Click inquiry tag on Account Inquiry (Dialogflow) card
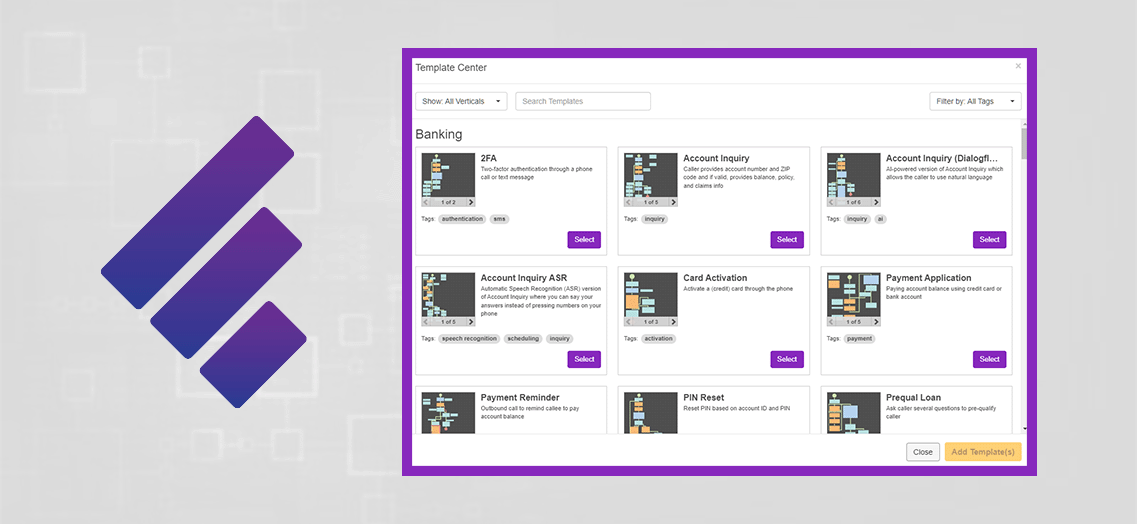 click(857, 219)
